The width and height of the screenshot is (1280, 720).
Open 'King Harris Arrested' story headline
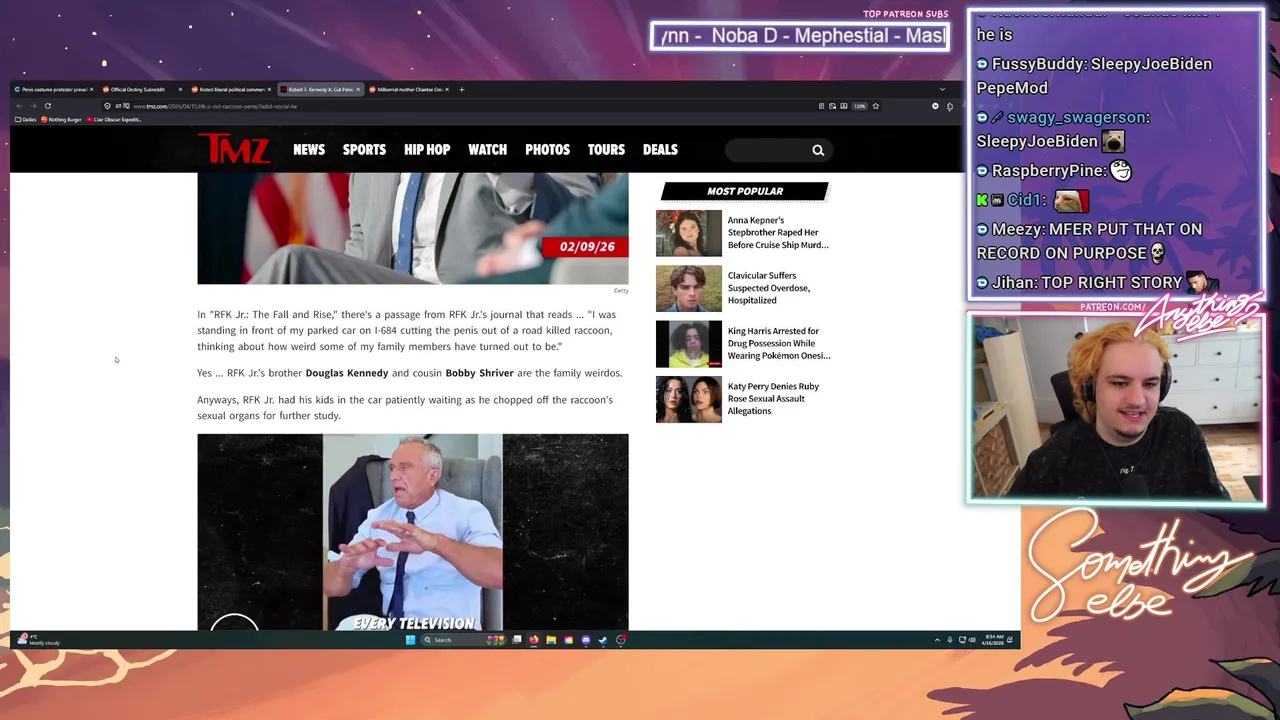(x=779, y=343)
